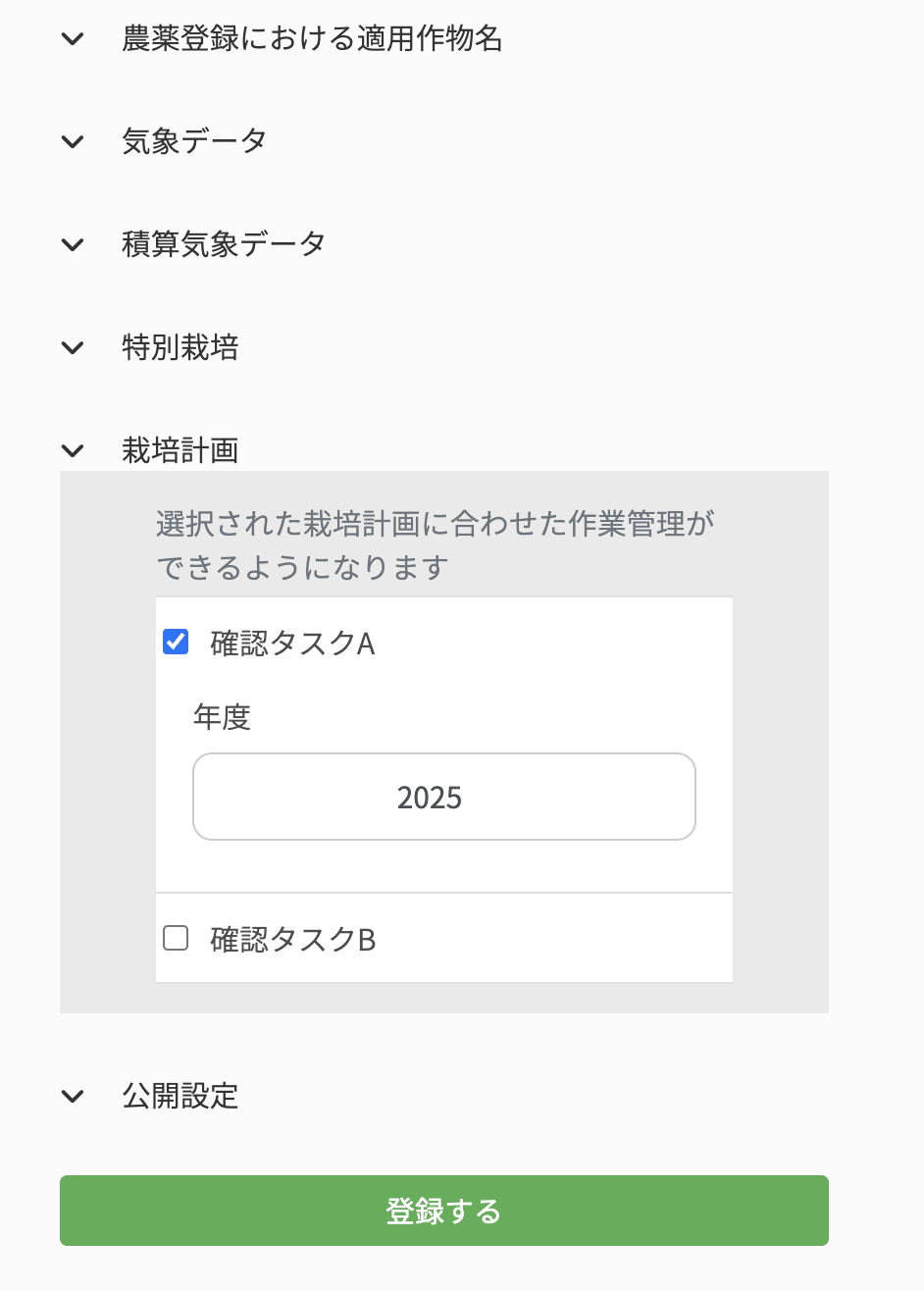Focus the 年度 input field showing 2025
Viewport: 924px width, 1291px height.
(x=444, y=797)
